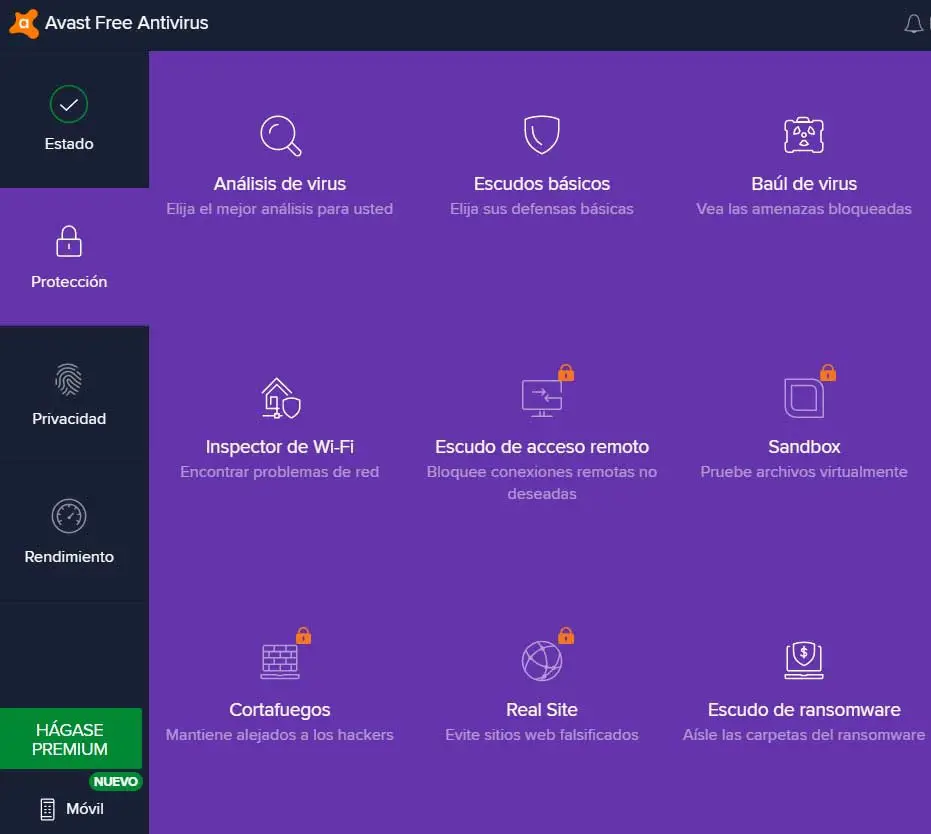The image size is (931, 834).
Task: Click 'Vea las amenazas bloqueadas' text
Action: tap(804, 209)
